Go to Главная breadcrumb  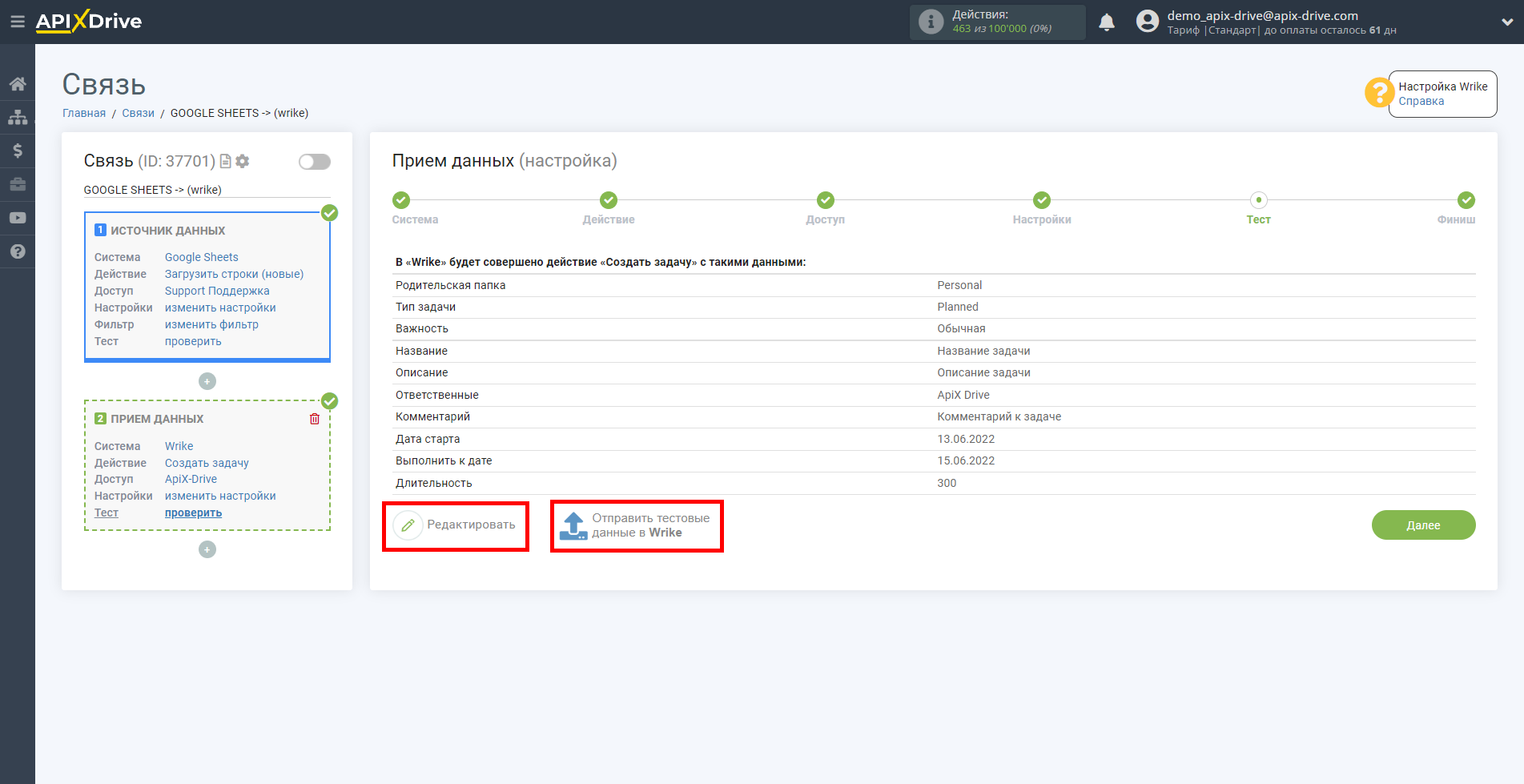(84, 113)
